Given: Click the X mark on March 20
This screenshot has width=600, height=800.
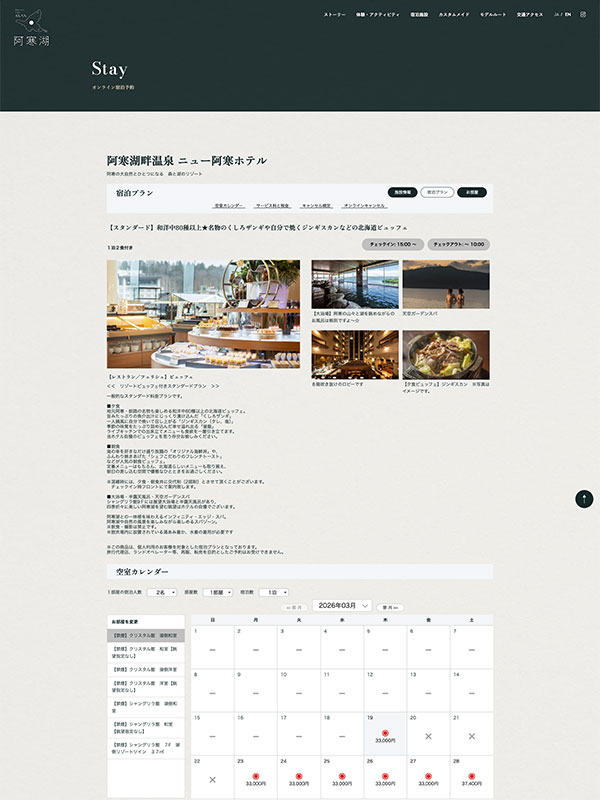Looking at the screenshot, I should click(x=429, y=735).
